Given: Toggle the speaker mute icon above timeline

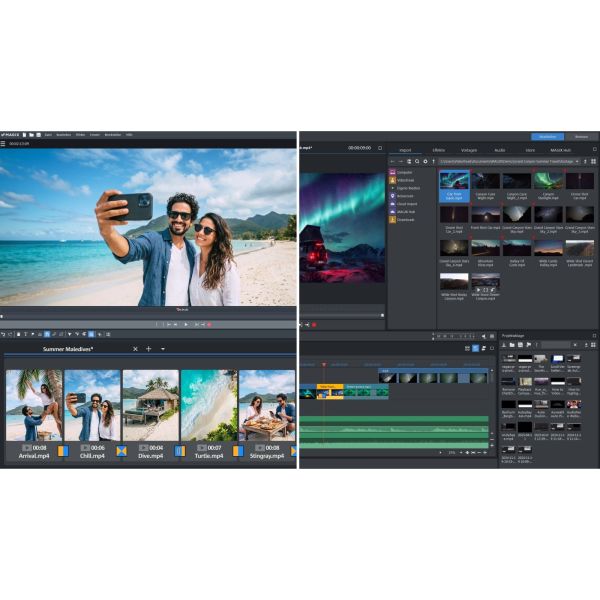Looking at the screenshot, I should pos(484,336).
